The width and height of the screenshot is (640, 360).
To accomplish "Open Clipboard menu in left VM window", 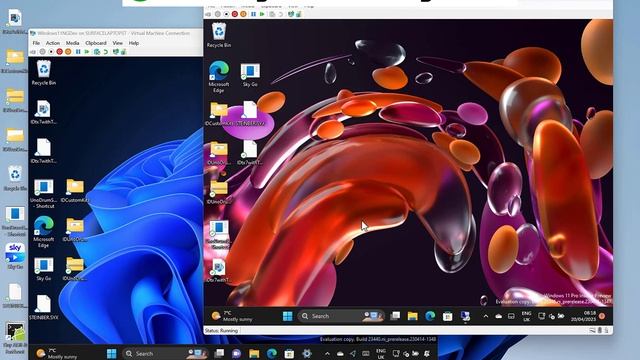I will point(96,43).
